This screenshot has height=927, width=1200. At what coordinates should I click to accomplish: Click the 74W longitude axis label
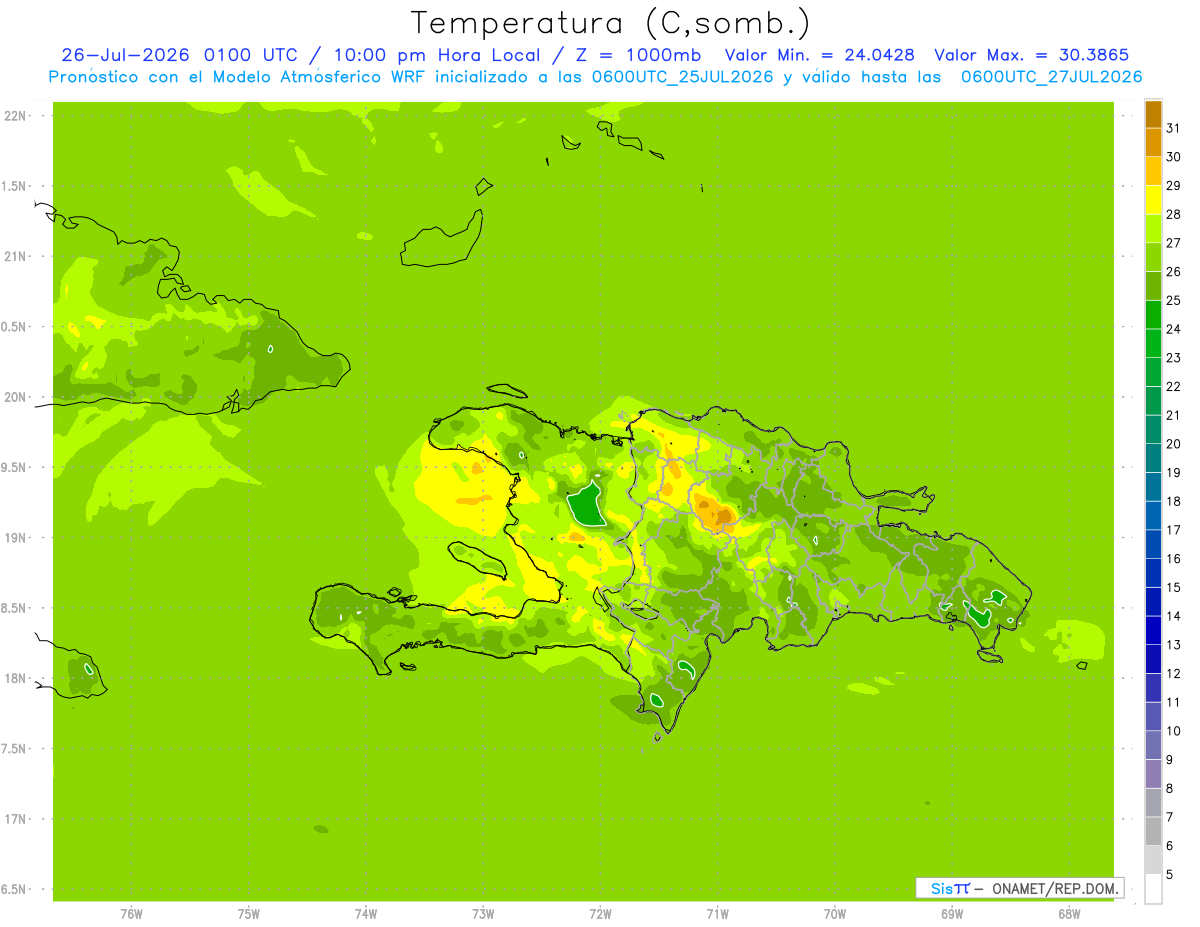point(366,913)
